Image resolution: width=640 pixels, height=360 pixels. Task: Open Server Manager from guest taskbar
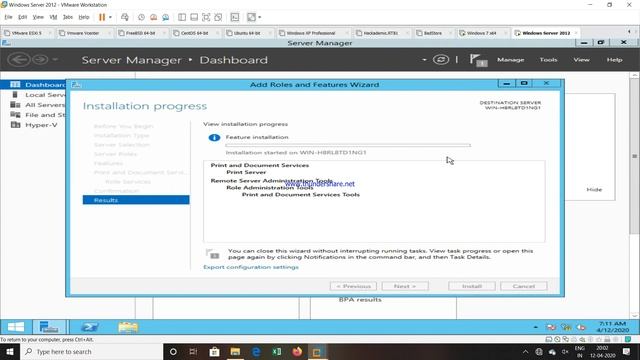point(49,327)
